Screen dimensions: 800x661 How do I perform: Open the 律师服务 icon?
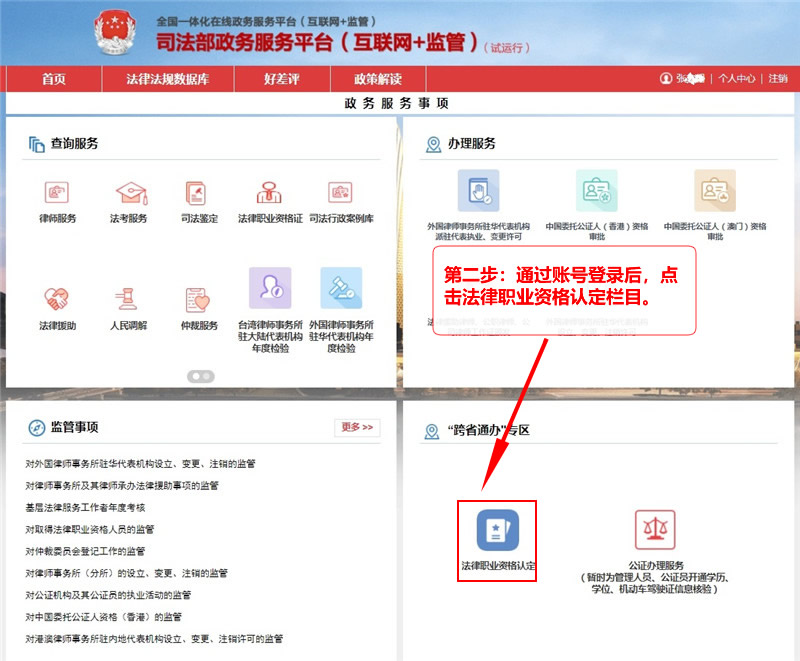click(57, 194)
